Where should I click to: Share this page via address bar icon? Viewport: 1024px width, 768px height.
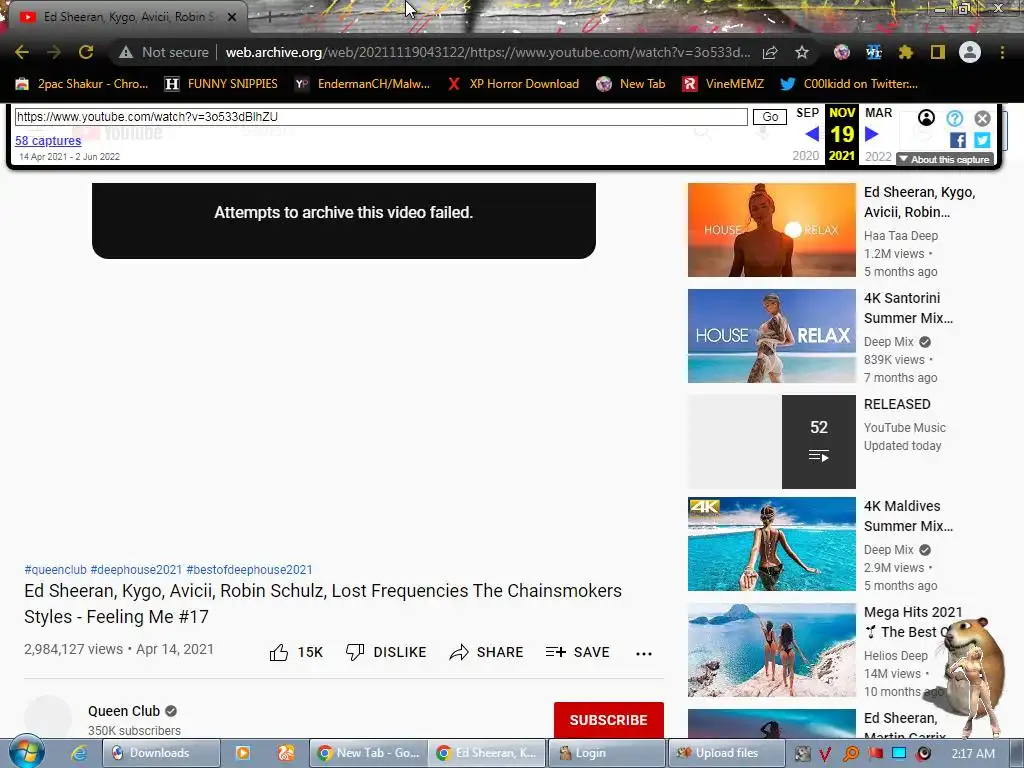770,52
